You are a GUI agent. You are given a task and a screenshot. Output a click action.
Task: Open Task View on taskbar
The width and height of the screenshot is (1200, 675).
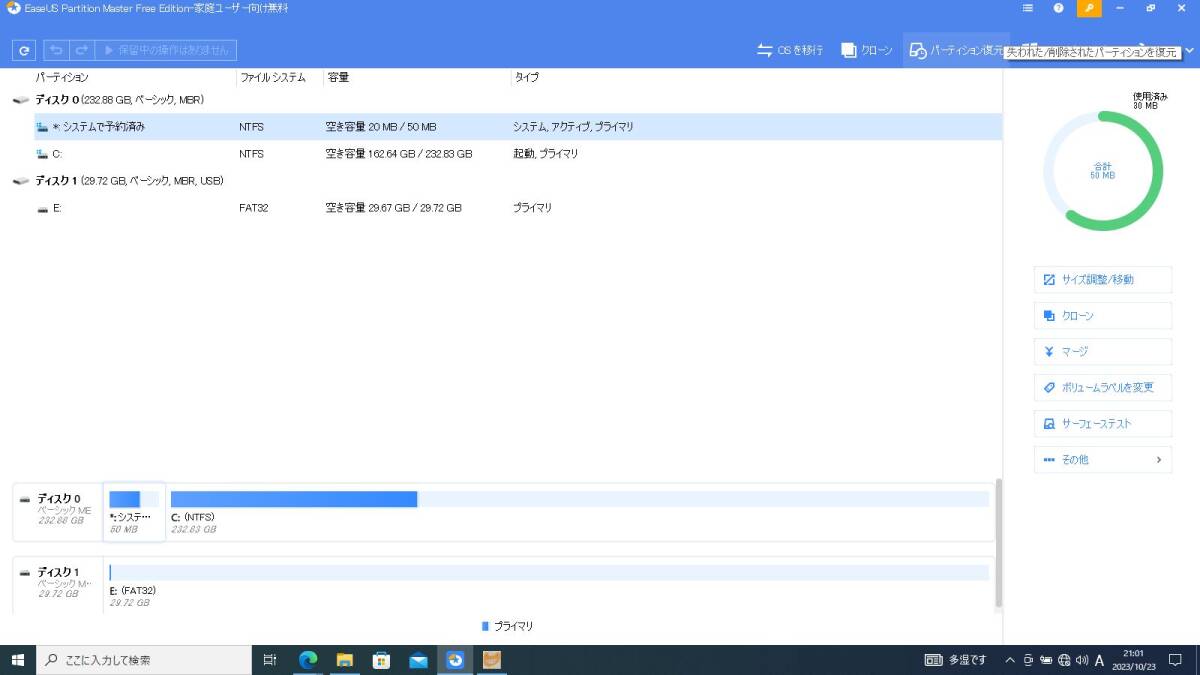pyautogui.click(x=270, y=660)
